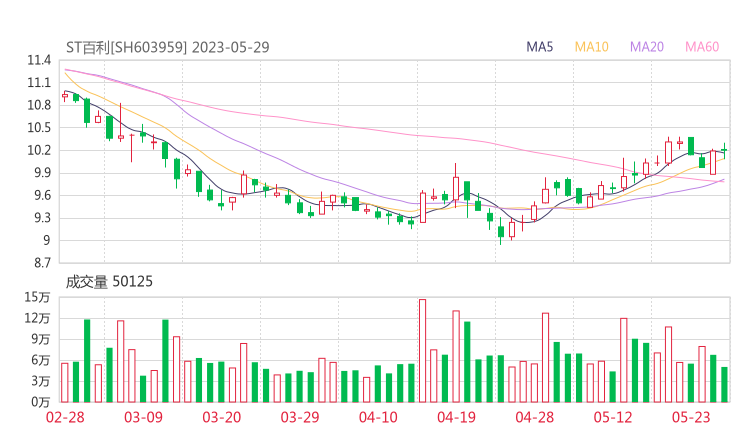The height and width of the screenshot is (440, 740).
Task: Click the 11.4 price axis label
Action: coord(39,60)
